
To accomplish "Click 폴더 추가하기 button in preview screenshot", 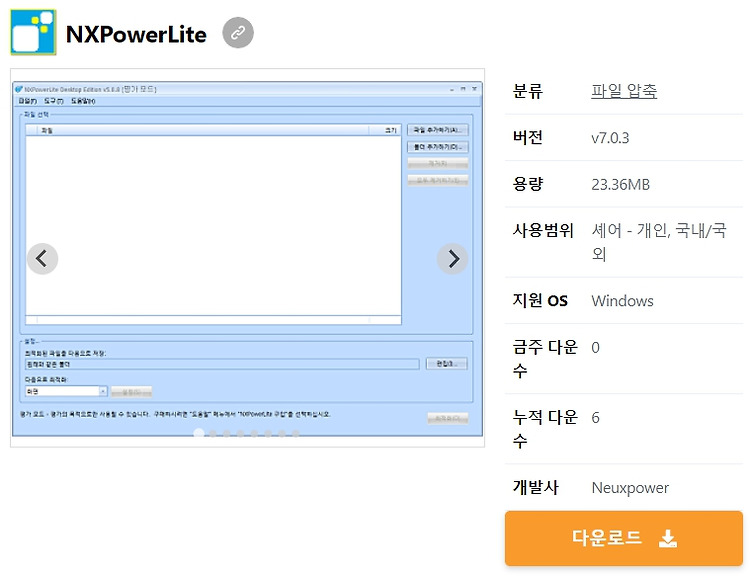I will 438,147.
